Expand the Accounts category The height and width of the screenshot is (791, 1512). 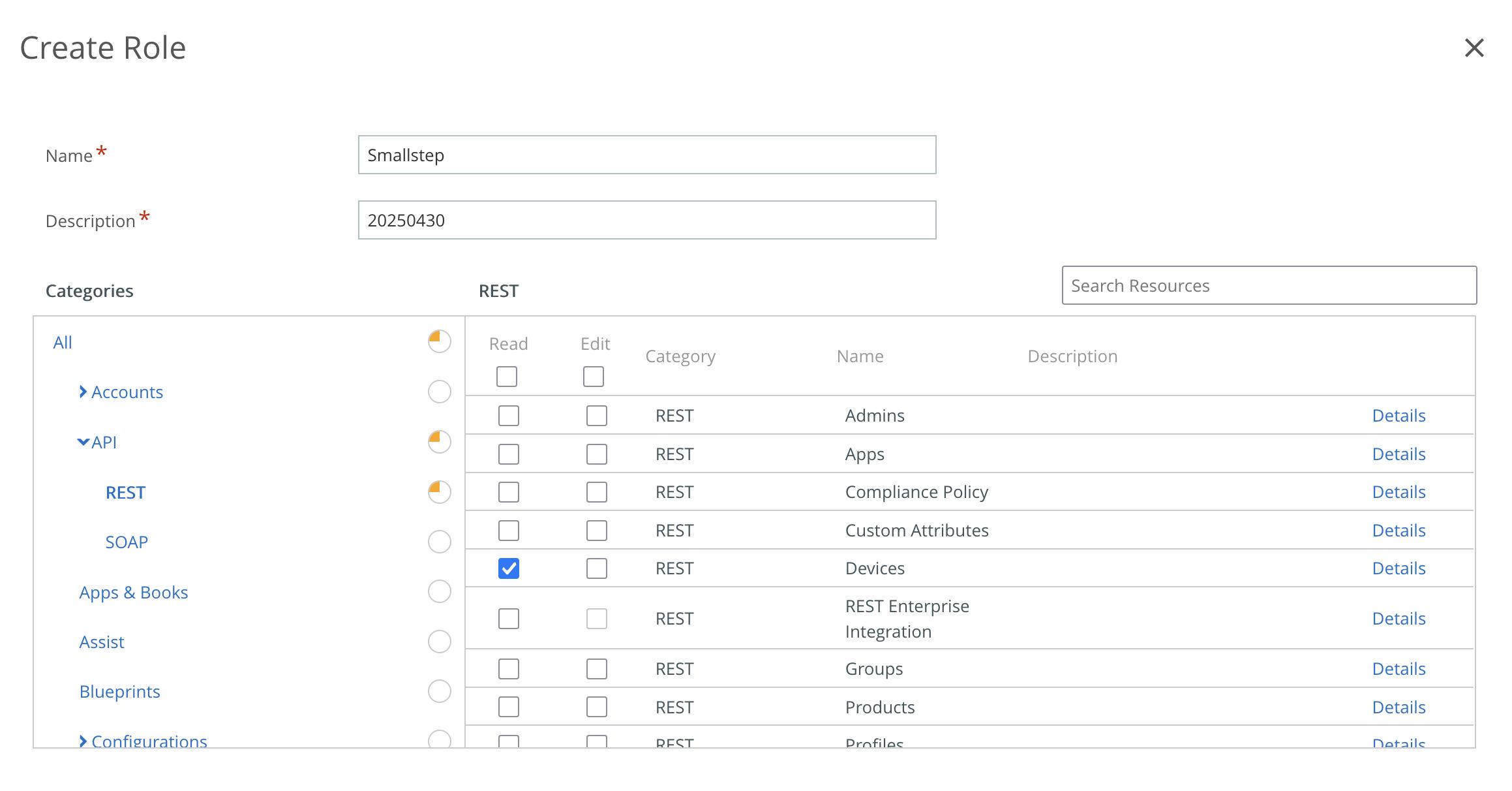pyautogui.click(x=83, y=392)
